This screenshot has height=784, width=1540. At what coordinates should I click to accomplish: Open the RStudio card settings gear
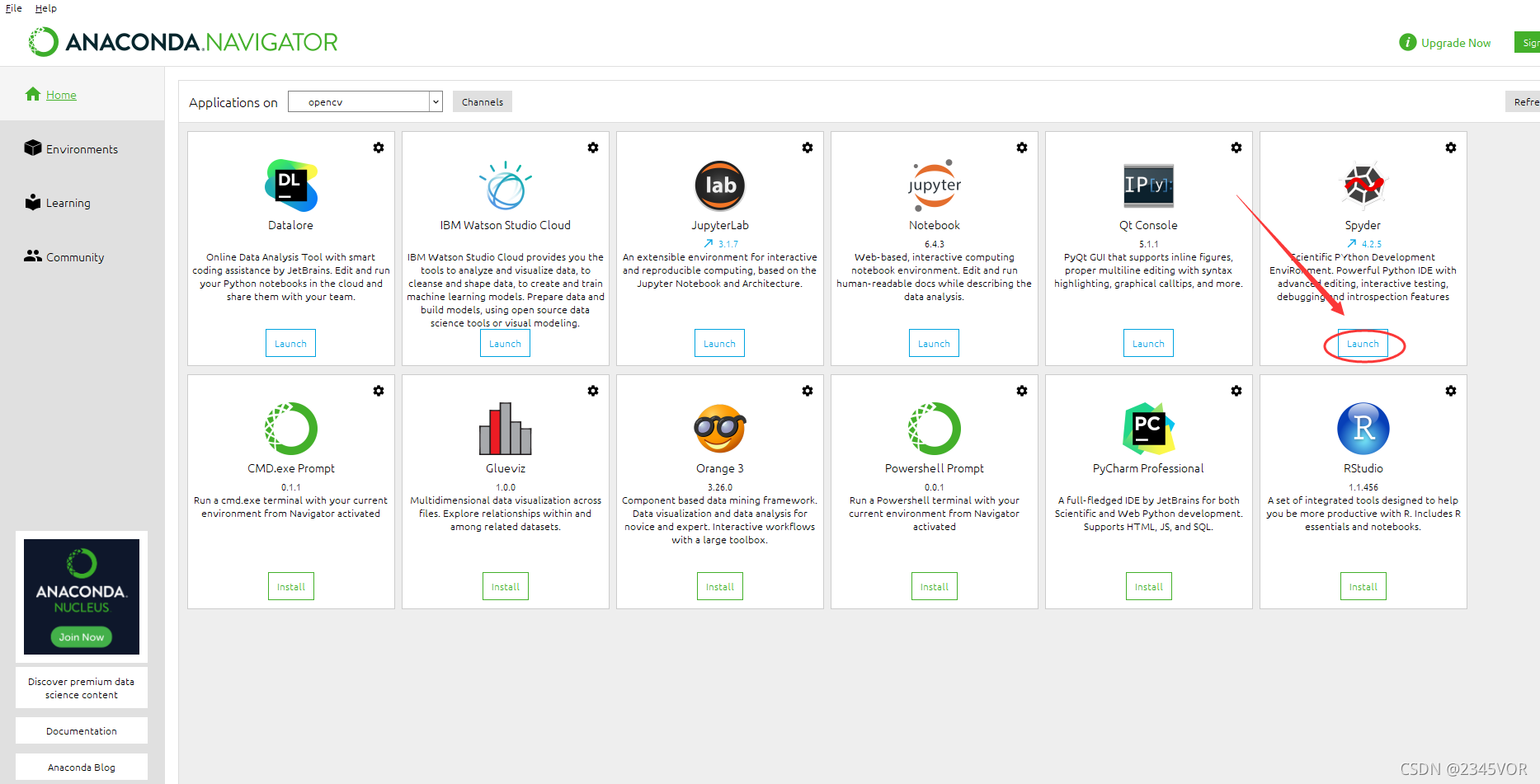(x=1451, y=391)
